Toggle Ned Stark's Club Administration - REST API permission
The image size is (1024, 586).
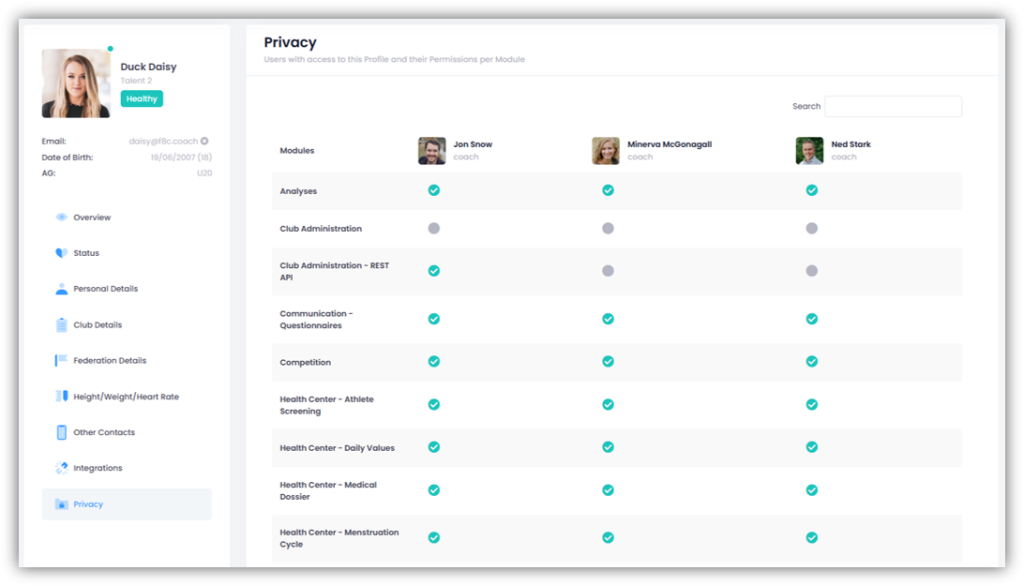point(812,271)
